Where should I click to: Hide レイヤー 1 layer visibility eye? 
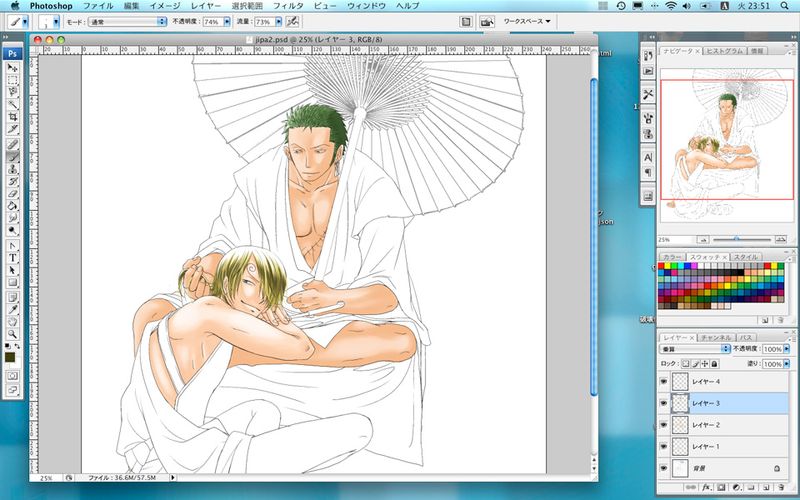tap(664, 446)
